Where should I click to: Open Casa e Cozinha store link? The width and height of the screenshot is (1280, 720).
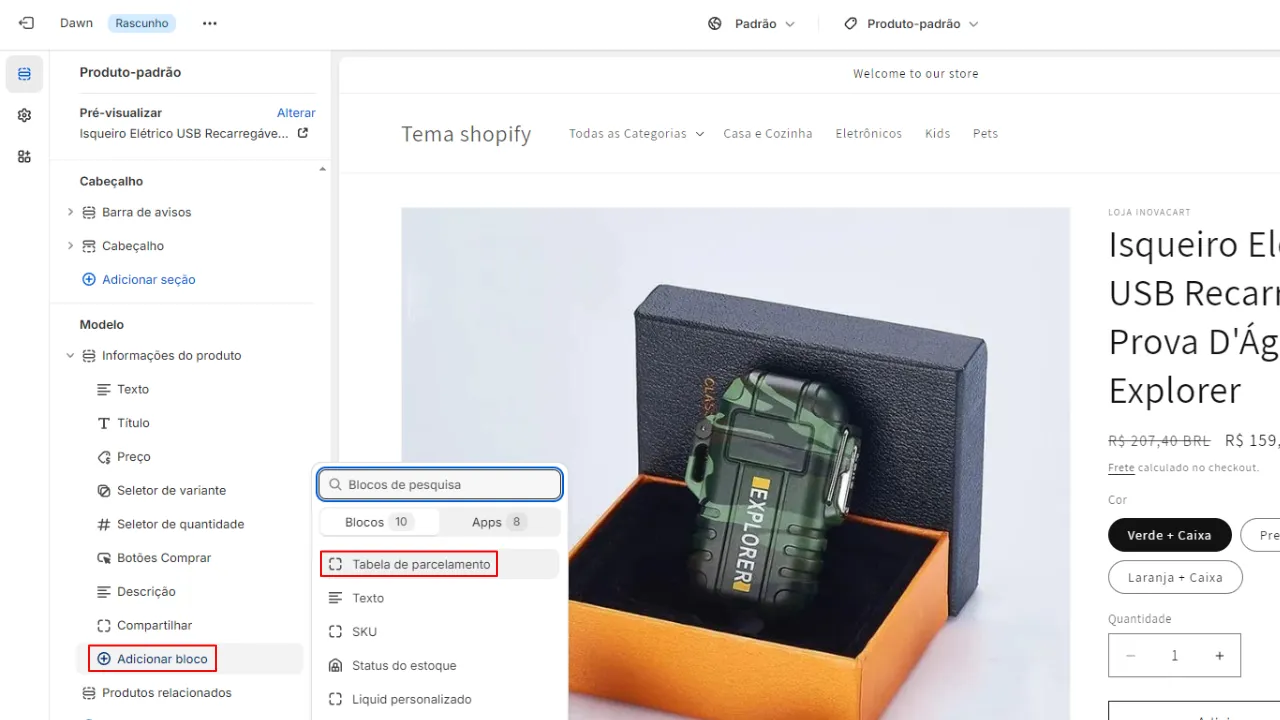pyautogui.click(x=768, y=133)
